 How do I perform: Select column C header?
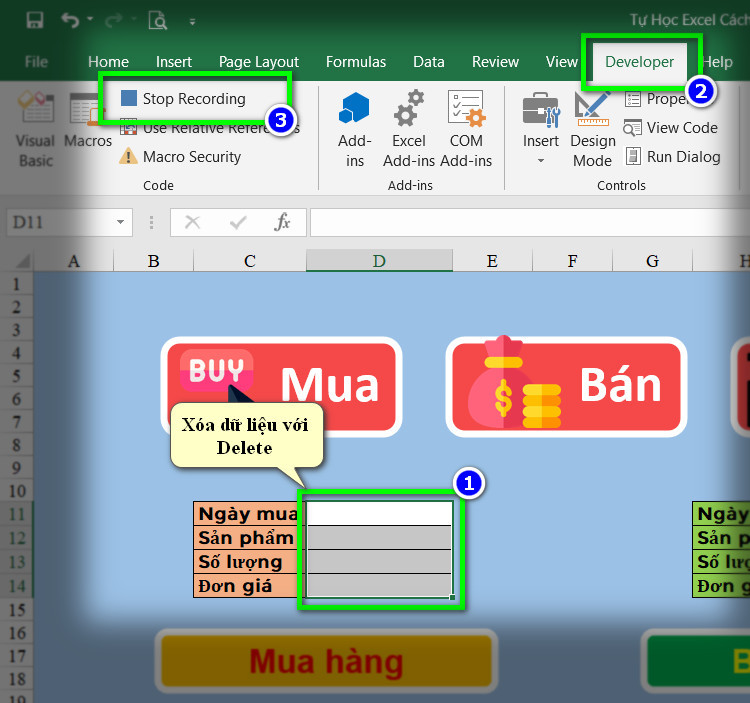click(x=250, y=261)
